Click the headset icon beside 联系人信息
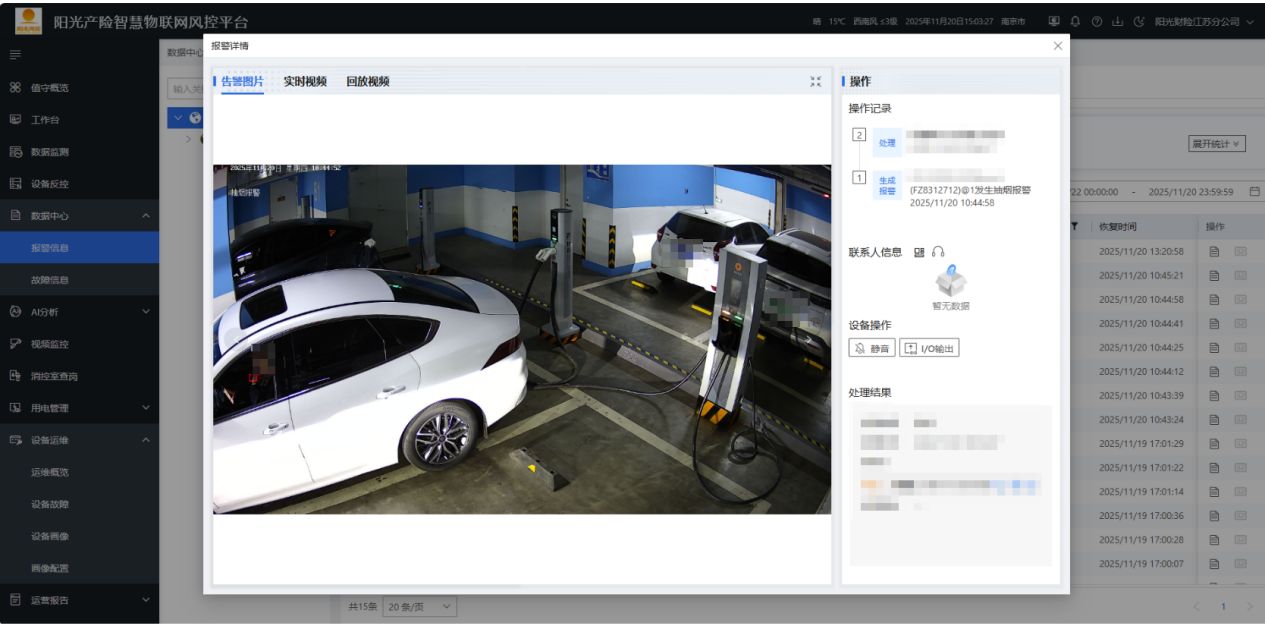The image size is (1265, 626). click(938, 252)
